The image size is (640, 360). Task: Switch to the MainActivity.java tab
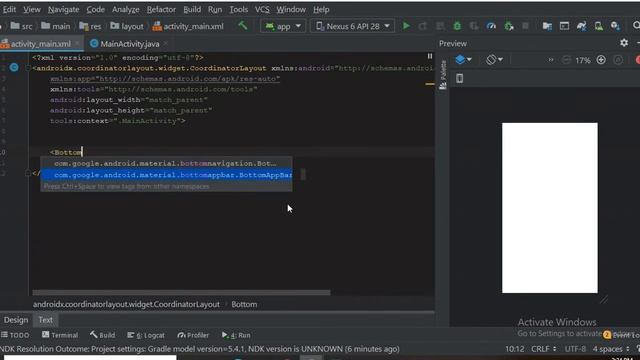(130, 44)
